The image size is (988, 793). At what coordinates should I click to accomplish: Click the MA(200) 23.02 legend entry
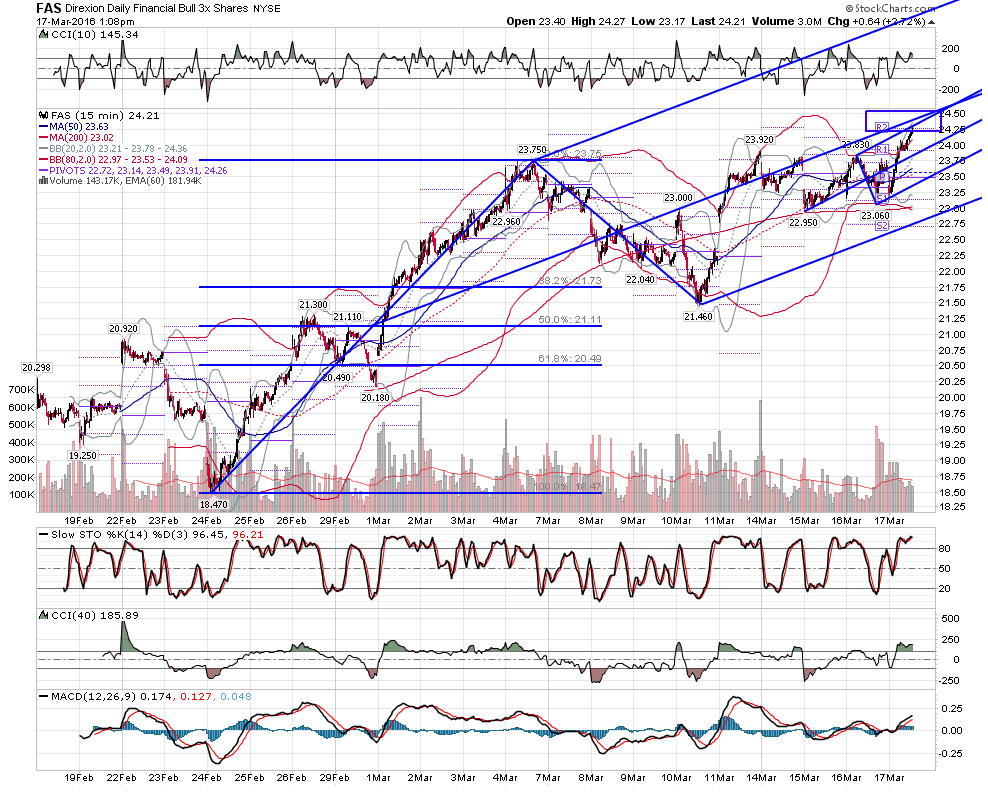tap(82, 138)
